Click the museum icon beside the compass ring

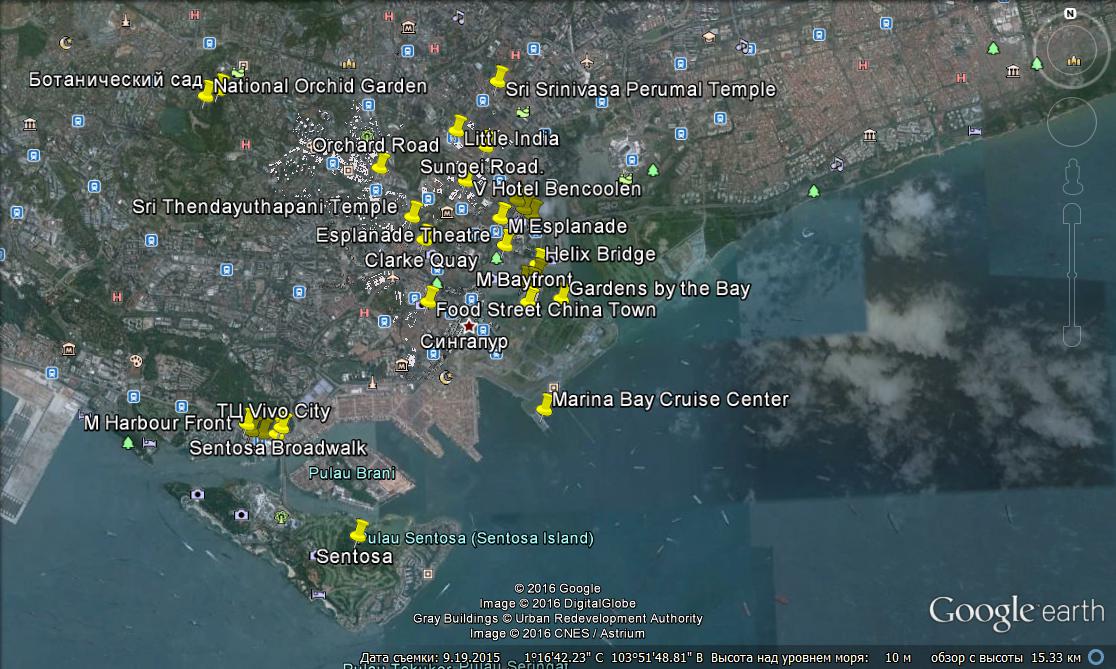point(1013,71)
